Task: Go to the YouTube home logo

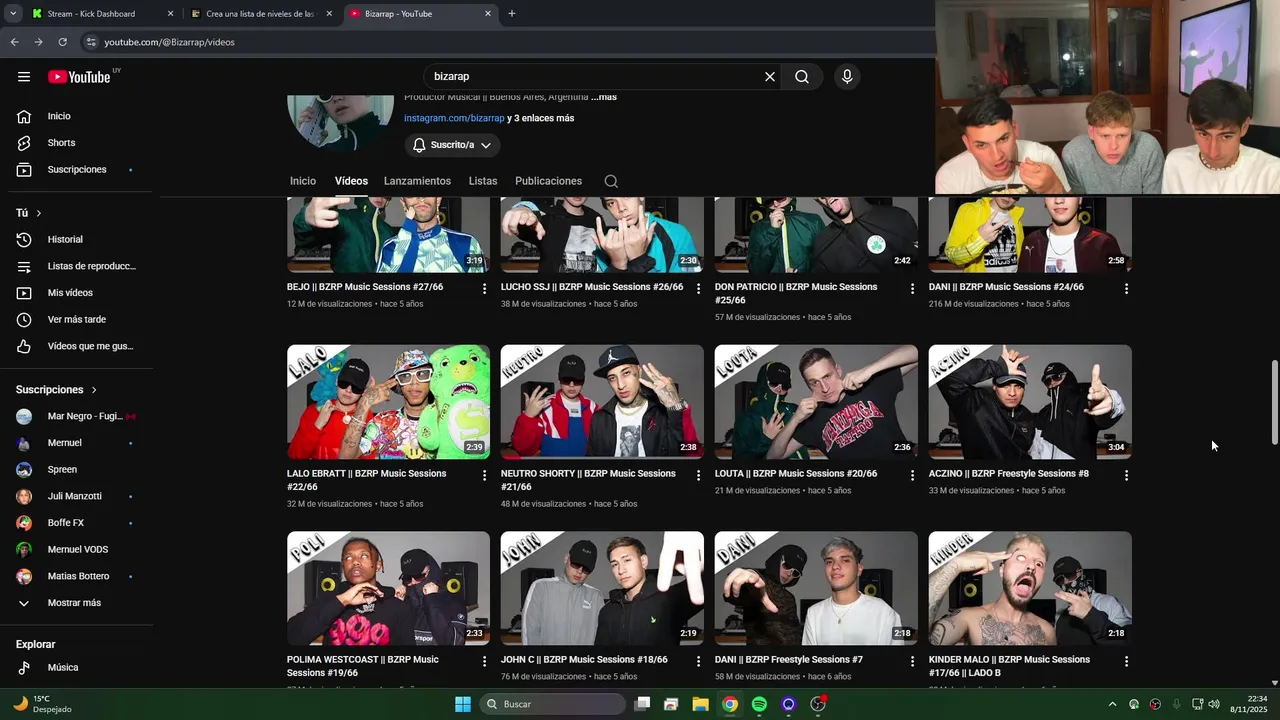Action: pyautogui.click(x=79, y=77)
